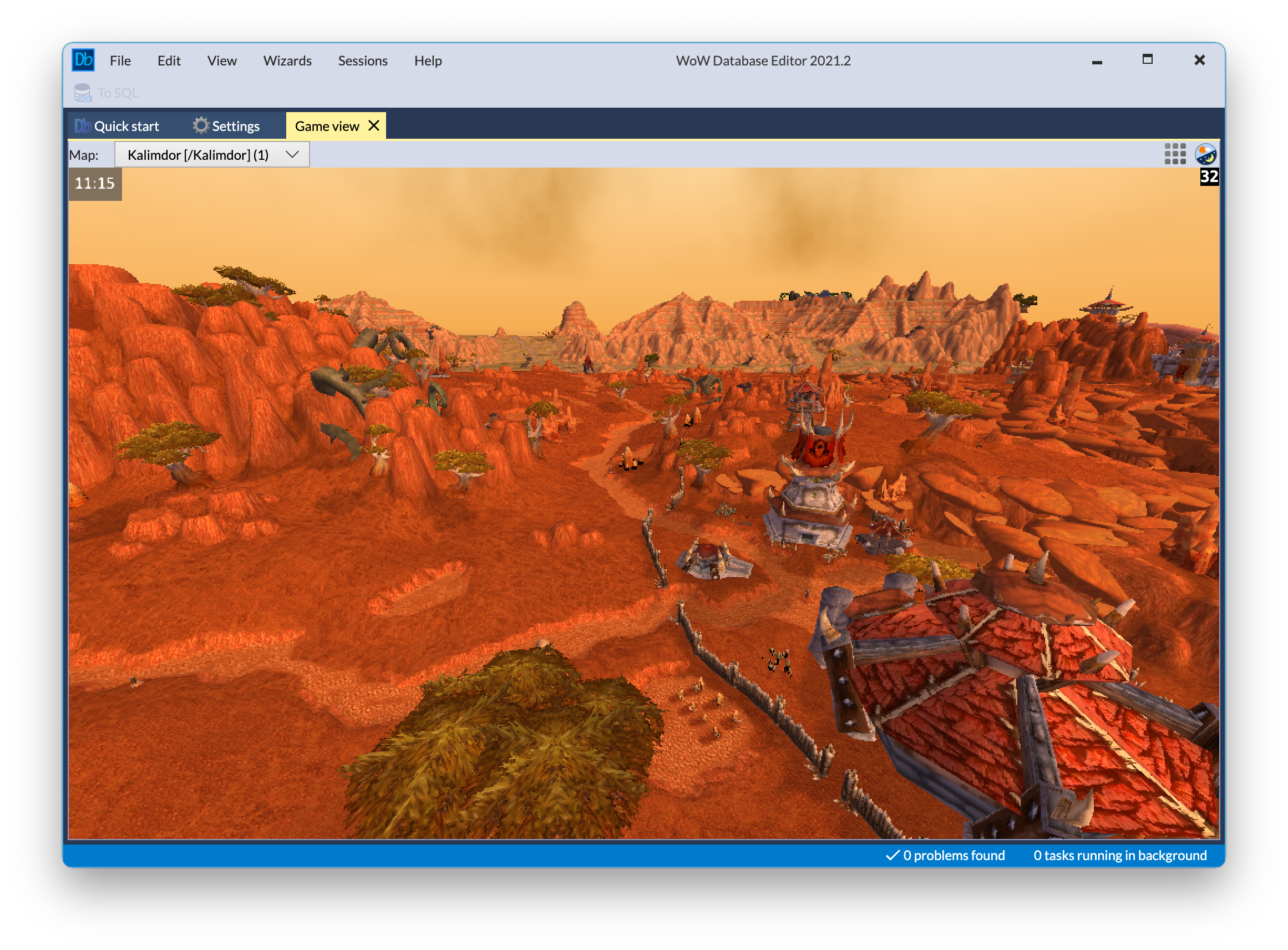The width and height of the screenshot is (1288, 950).
Task: Select Kalimdor map combo box
Action: (198, 155)
